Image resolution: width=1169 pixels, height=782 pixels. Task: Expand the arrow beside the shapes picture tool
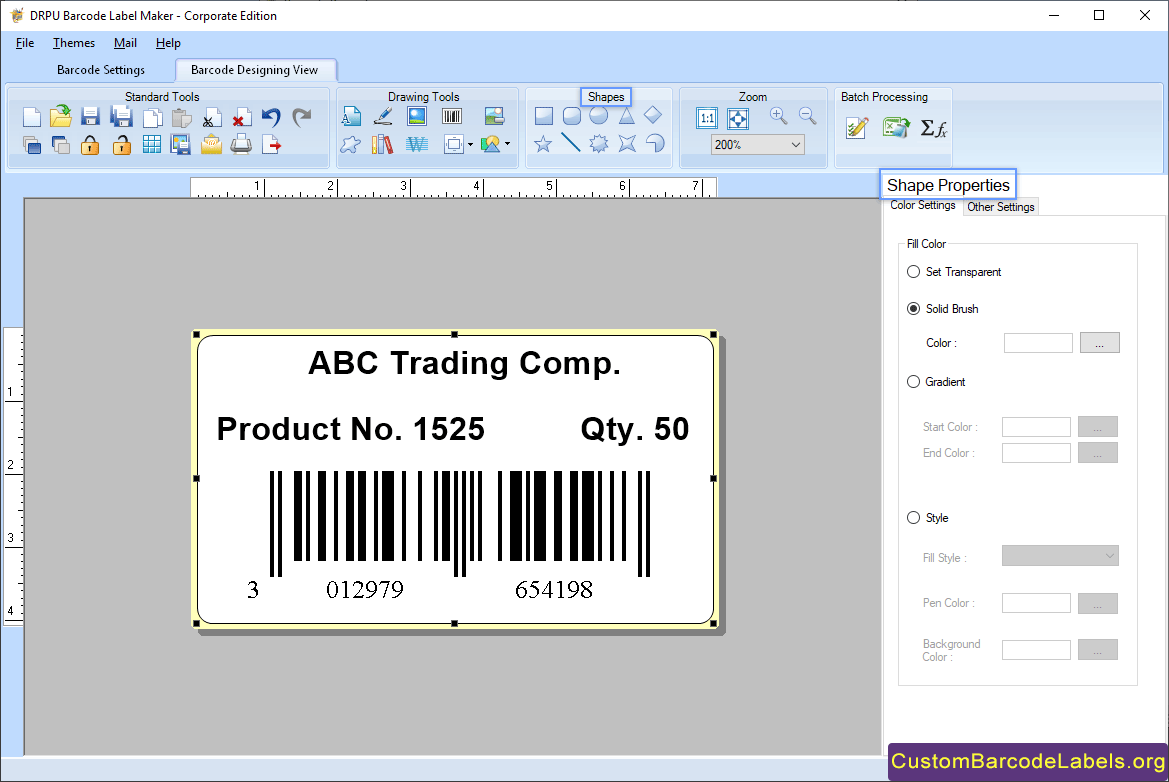(508, 144)
